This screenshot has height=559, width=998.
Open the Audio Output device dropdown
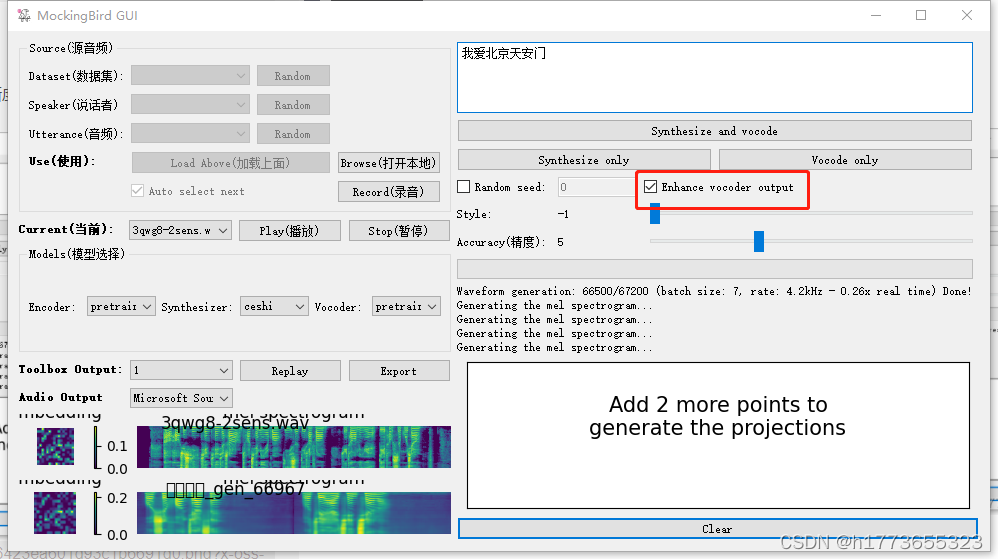point(181,398)
